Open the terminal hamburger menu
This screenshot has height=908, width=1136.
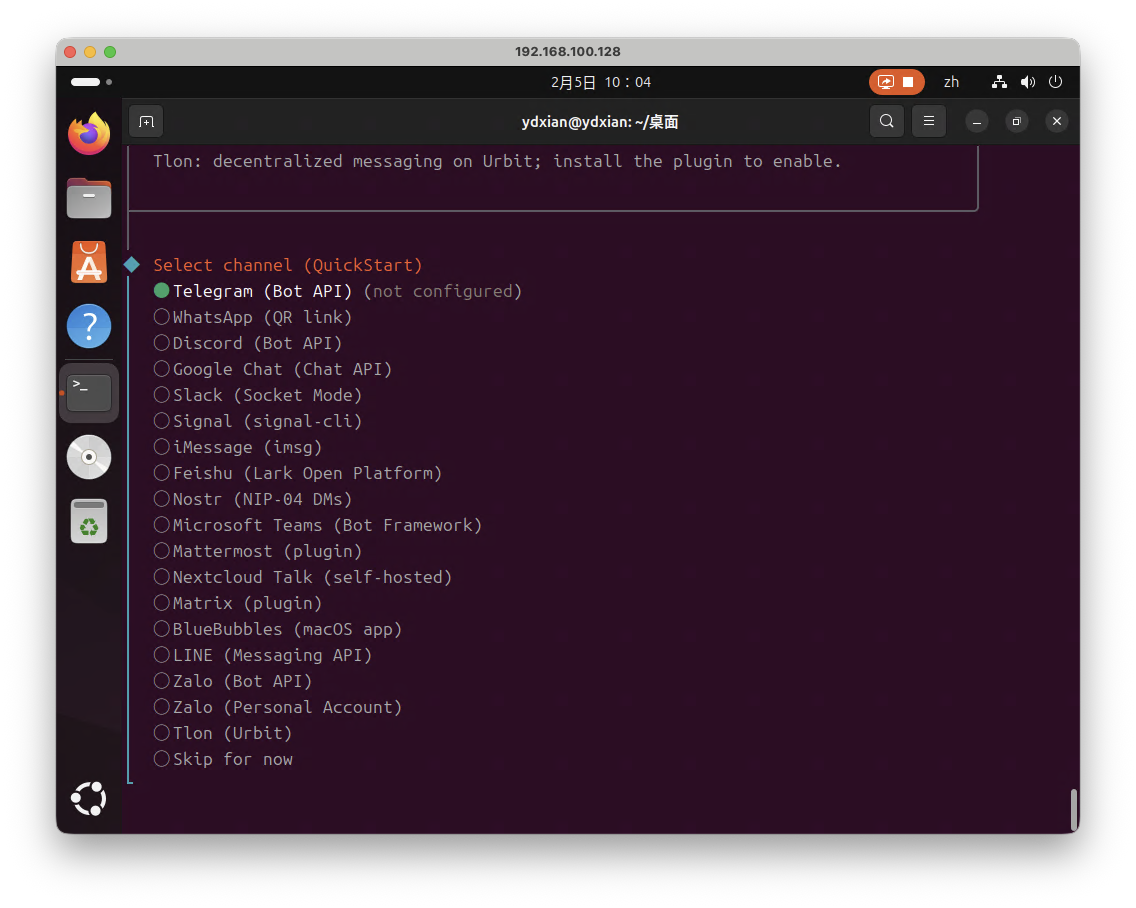coord(928,122)
